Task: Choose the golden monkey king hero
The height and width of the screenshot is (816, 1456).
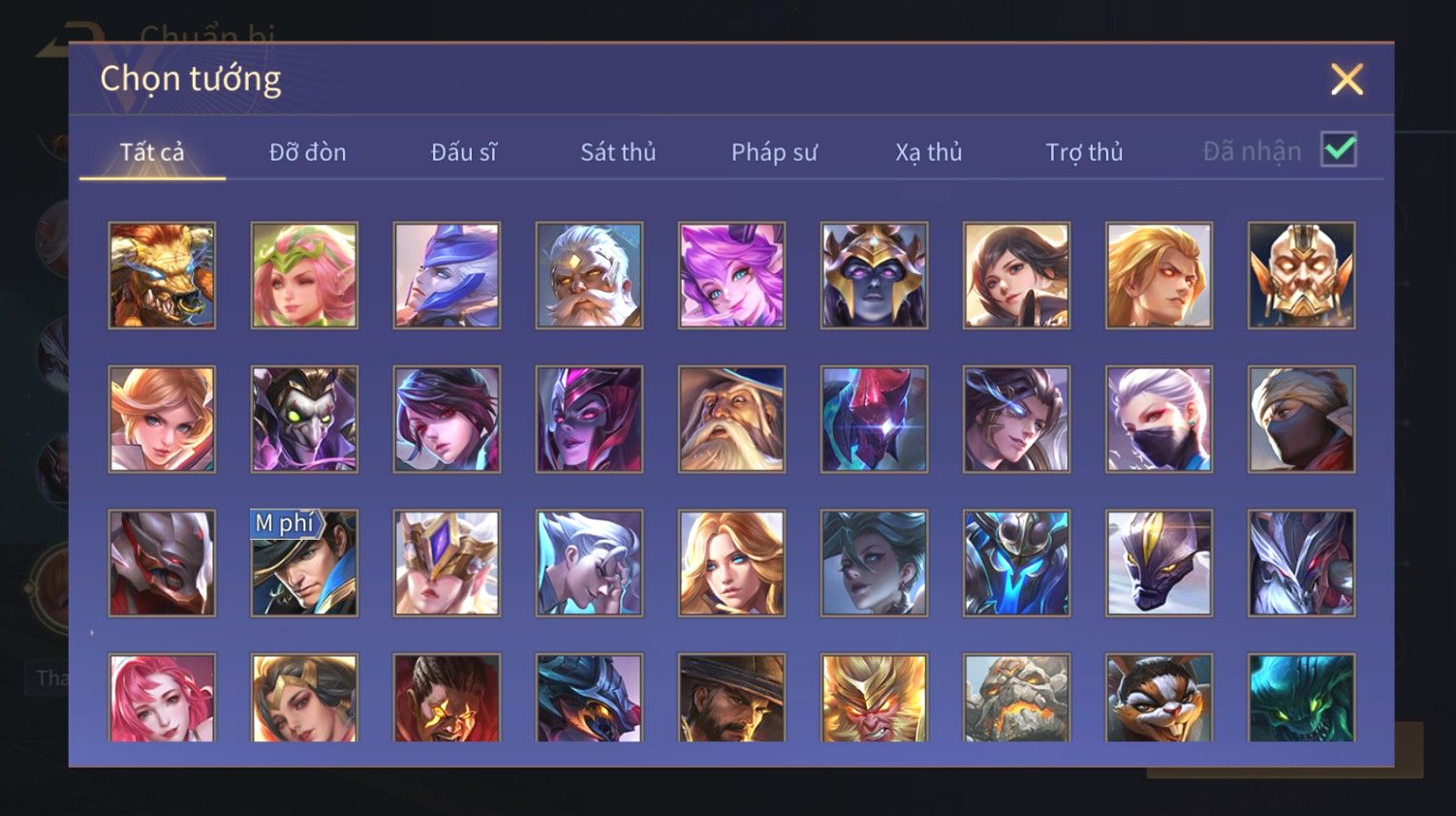Action: click(x=874, y=698)
